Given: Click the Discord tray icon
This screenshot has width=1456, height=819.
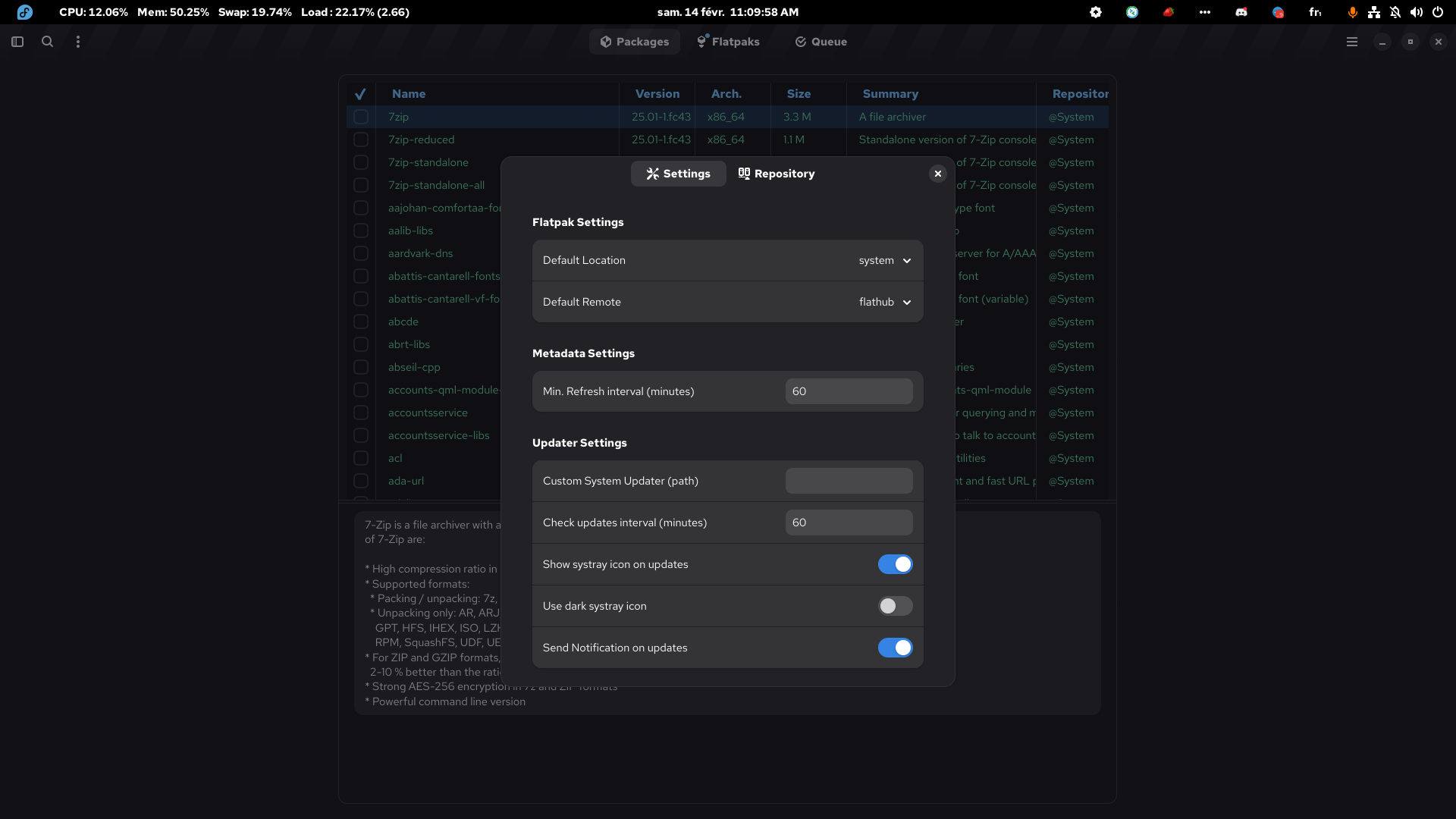Looking at the screenshot, I should [1241, 12].
